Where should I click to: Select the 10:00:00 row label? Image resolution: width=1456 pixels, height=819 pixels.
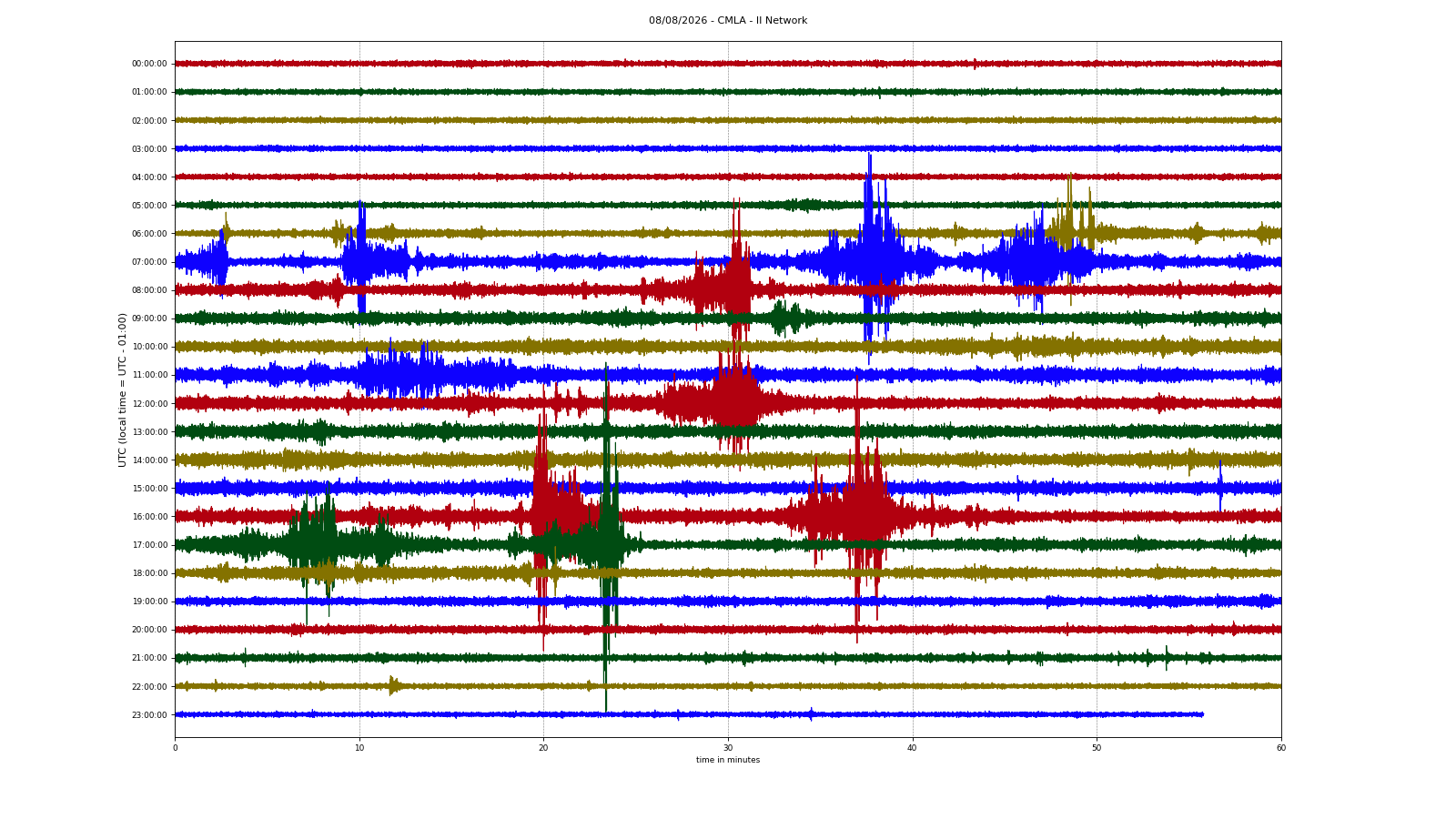[149, 346]
